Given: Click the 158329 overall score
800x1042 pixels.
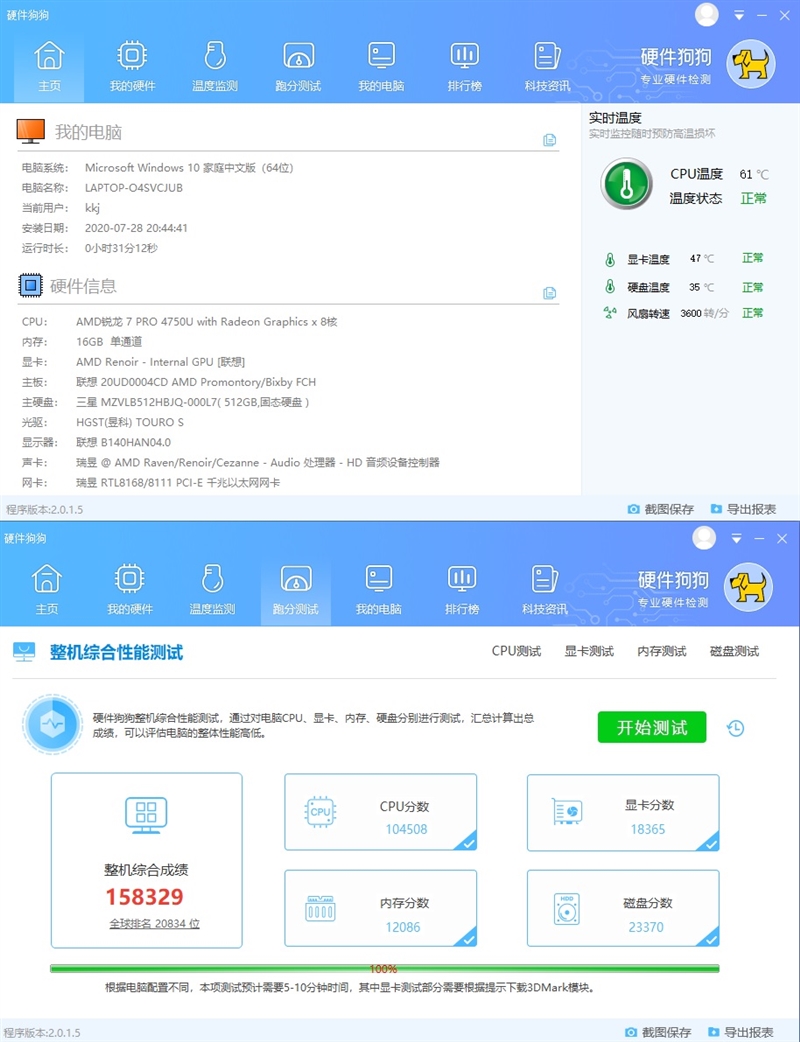Looking at the screenshot, I should (x=145, y=896).
